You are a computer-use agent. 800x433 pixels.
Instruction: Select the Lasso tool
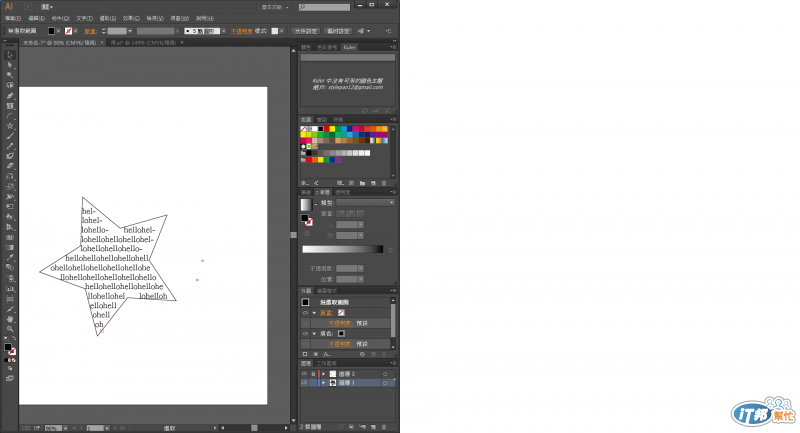click(x=10, y=85)
